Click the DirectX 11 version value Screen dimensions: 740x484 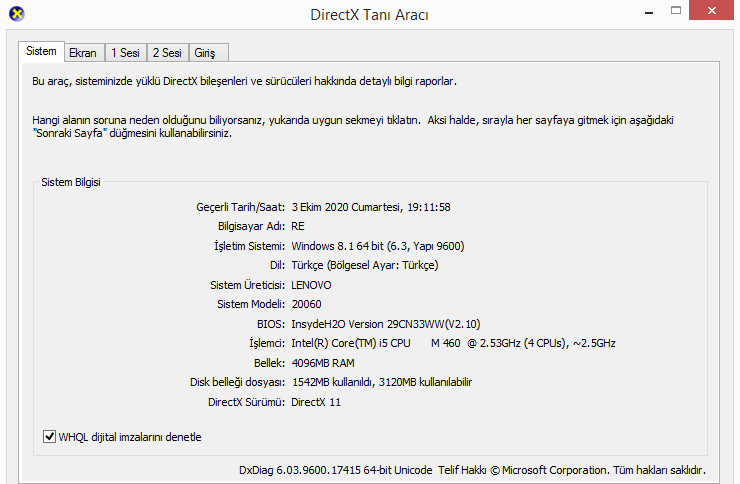[316, 402]
